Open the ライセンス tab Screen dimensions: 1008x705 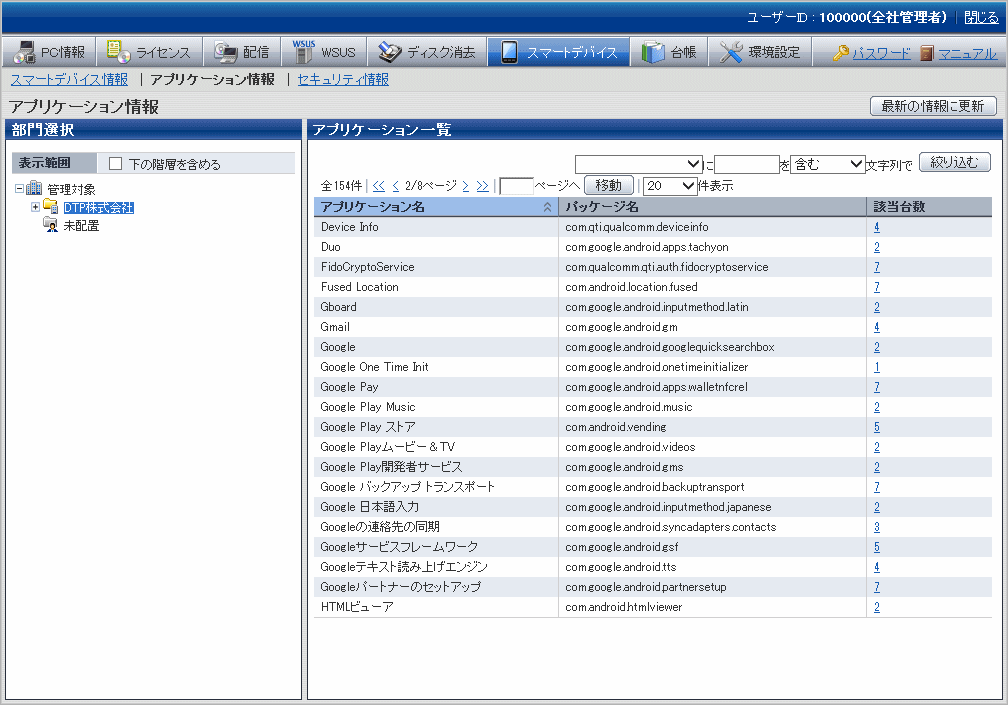click(x=150, y=52)
